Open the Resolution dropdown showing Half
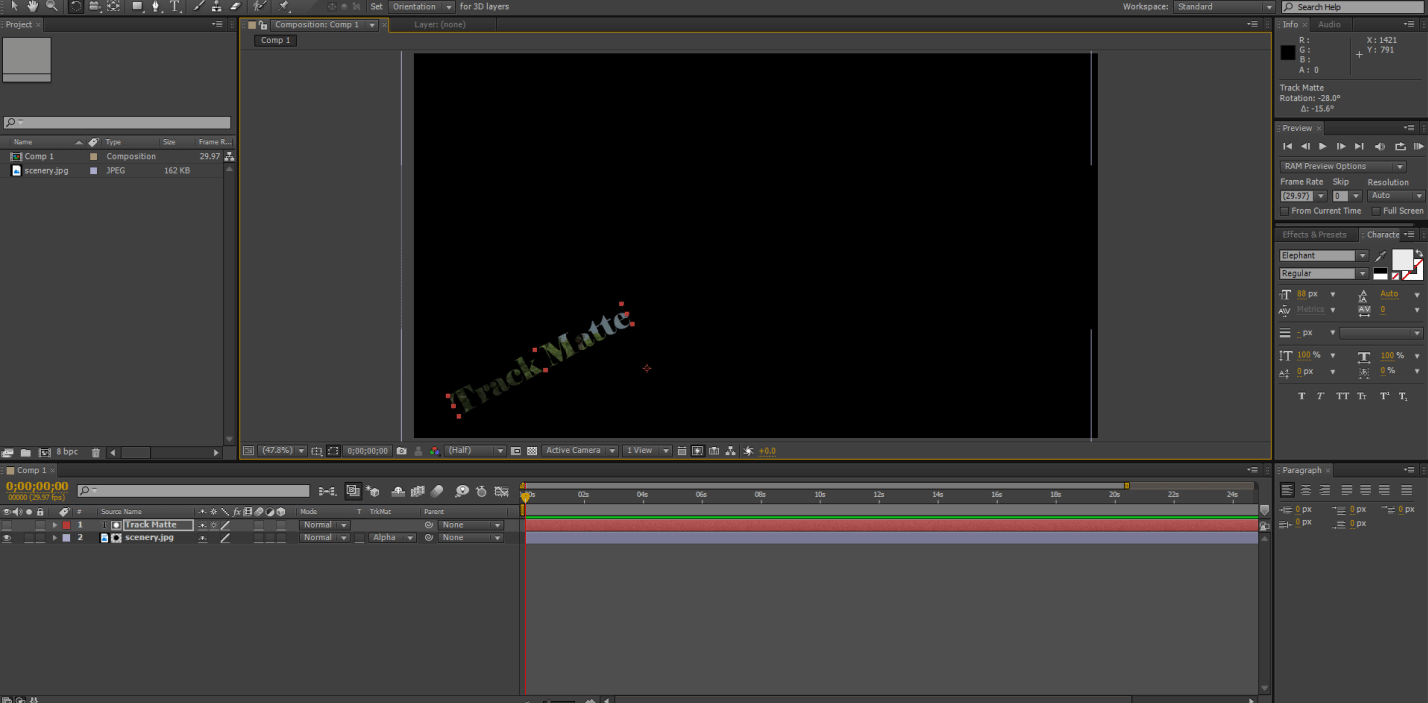This screenshot has width=1428, height=703. [474, 450]
